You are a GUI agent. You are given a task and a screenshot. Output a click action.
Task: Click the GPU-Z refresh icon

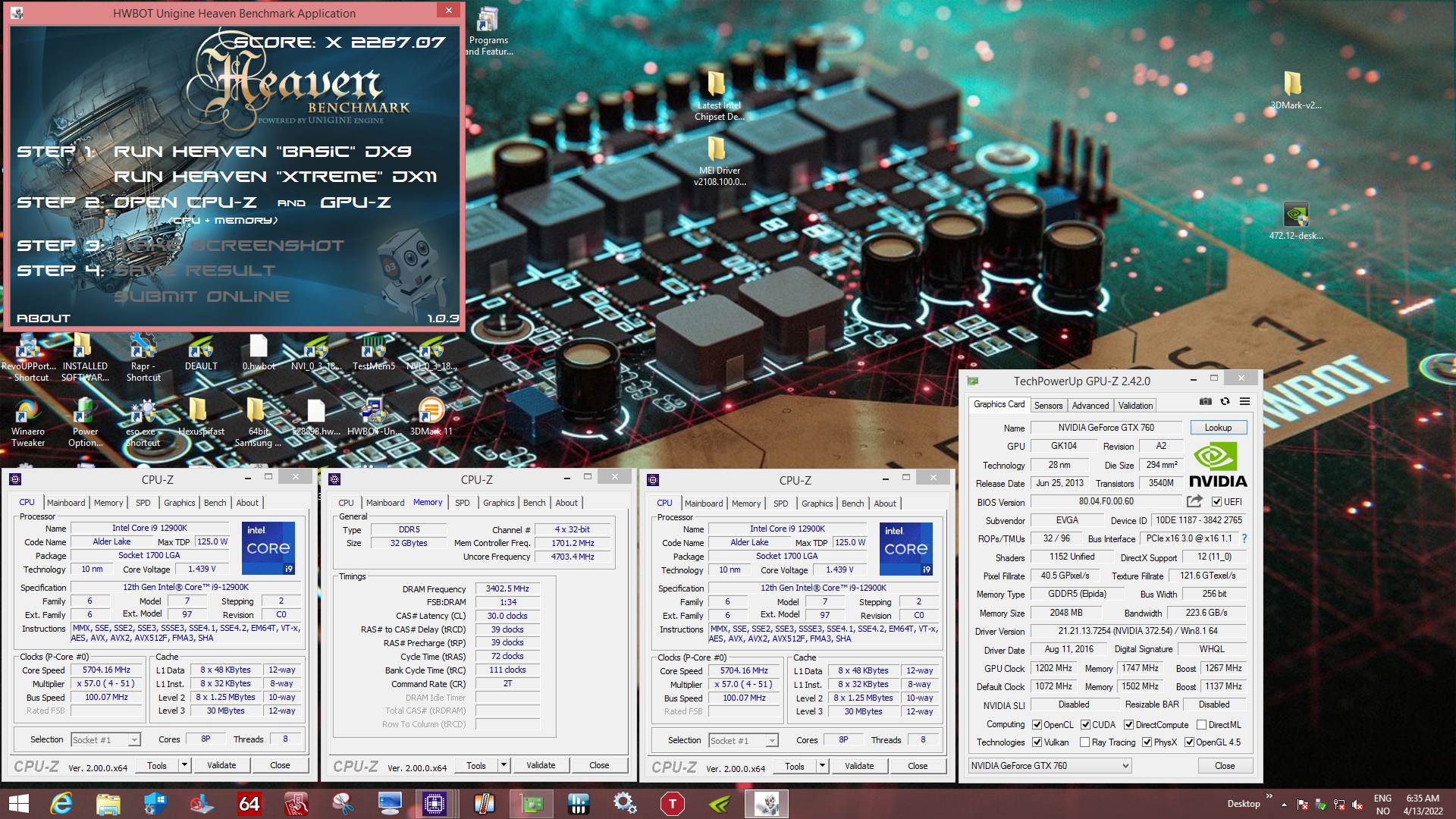pos(1225,402)
